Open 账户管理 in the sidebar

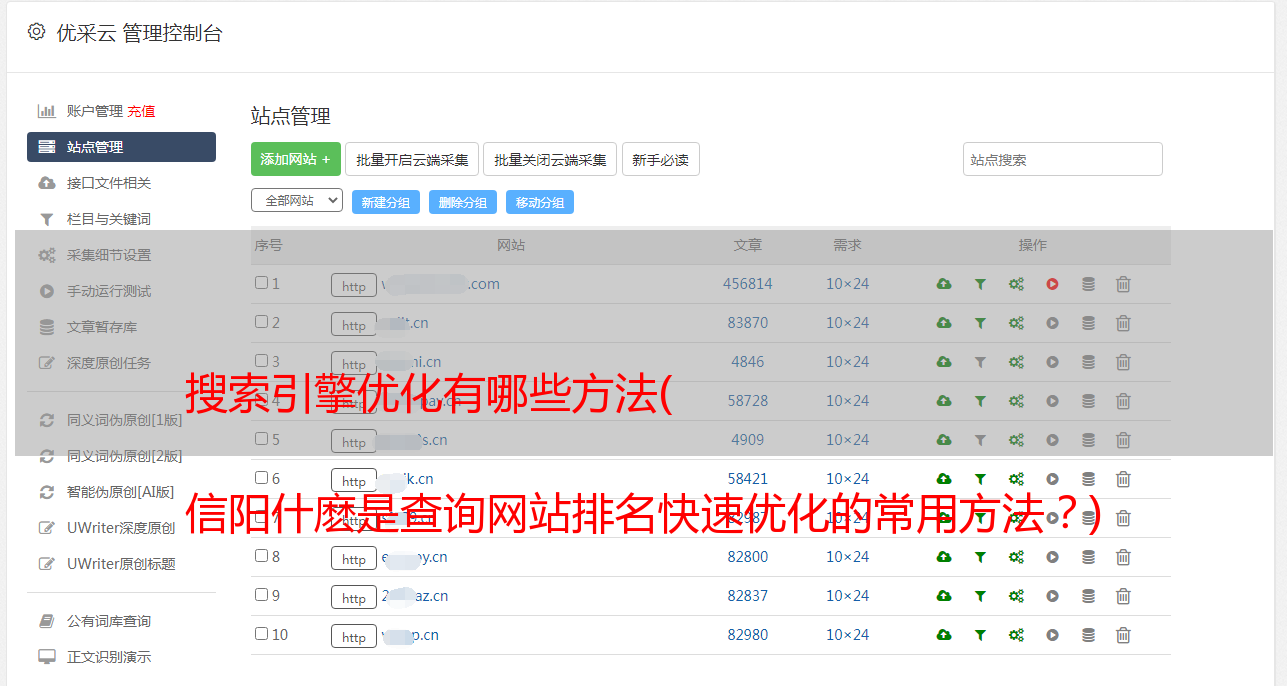point(95,111)
